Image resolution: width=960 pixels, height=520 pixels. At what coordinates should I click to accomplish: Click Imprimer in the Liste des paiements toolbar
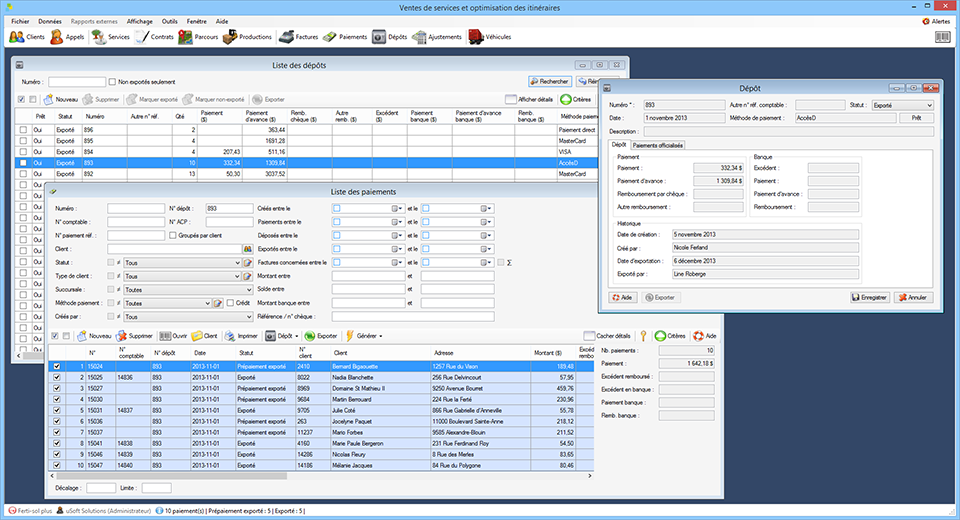click(241, 336)
